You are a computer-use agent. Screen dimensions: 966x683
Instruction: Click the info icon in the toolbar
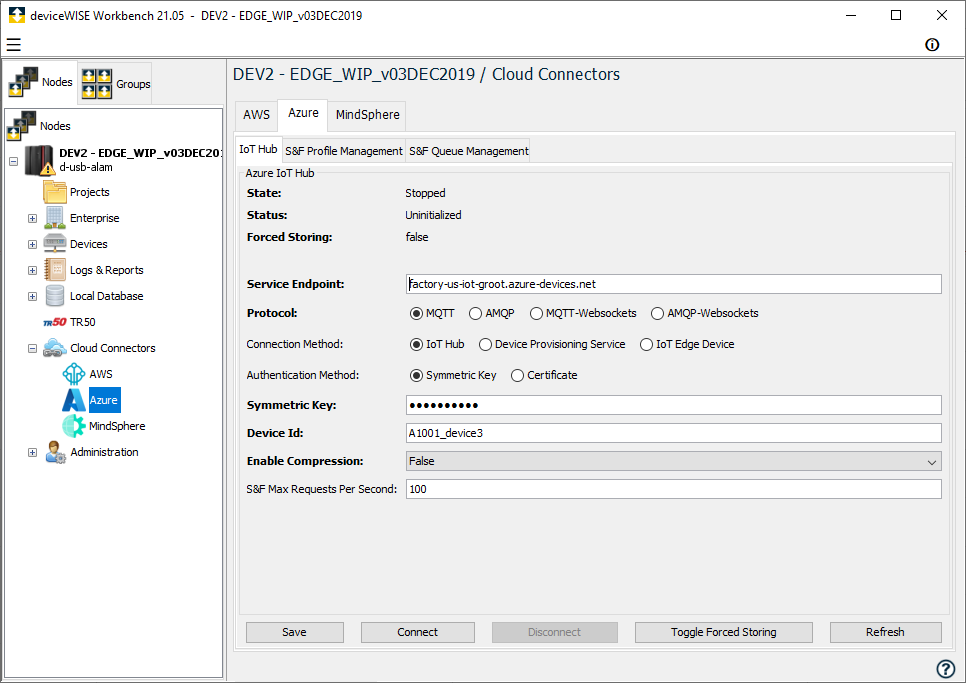click(x=932, y=44)
